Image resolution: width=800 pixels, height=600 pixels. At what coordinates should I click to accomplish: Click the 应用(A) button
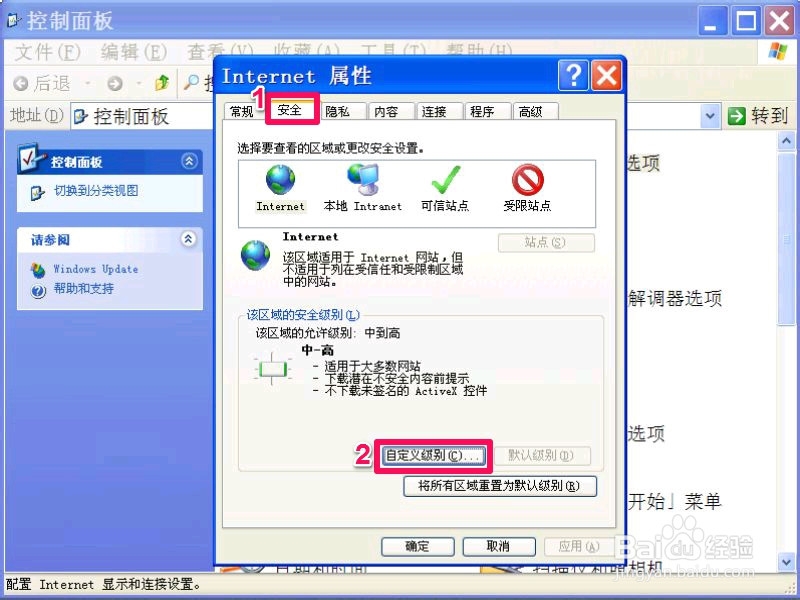click(579, 546)
